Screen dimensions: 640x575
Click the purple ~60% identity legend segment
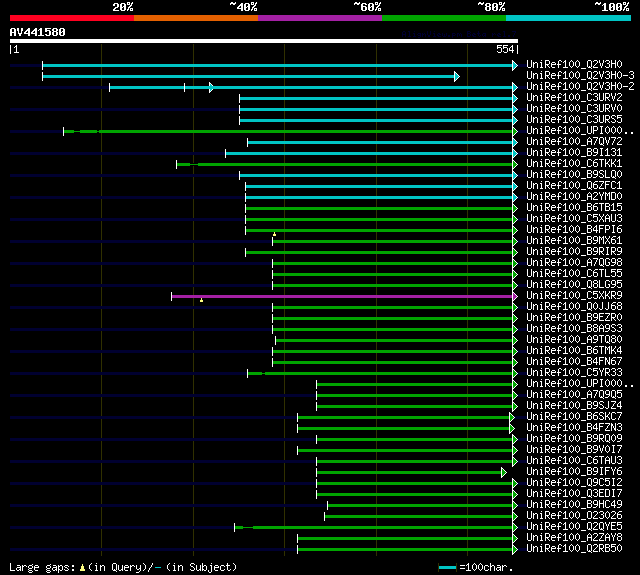pyautogui.click(x=320, y=18)
